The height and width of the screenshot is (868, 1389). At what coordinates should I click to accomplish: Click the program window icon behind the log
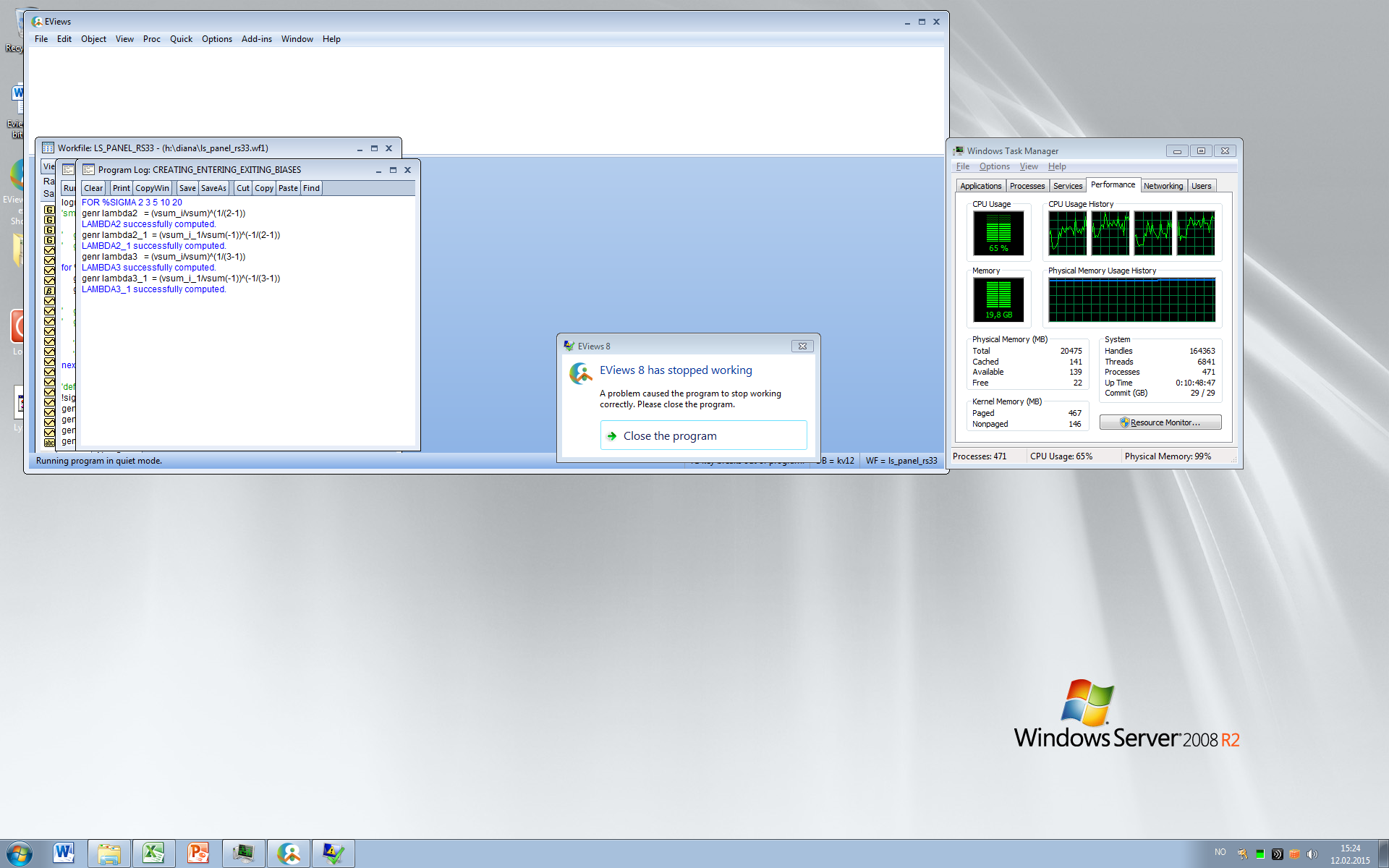click(x=68, y=169)
